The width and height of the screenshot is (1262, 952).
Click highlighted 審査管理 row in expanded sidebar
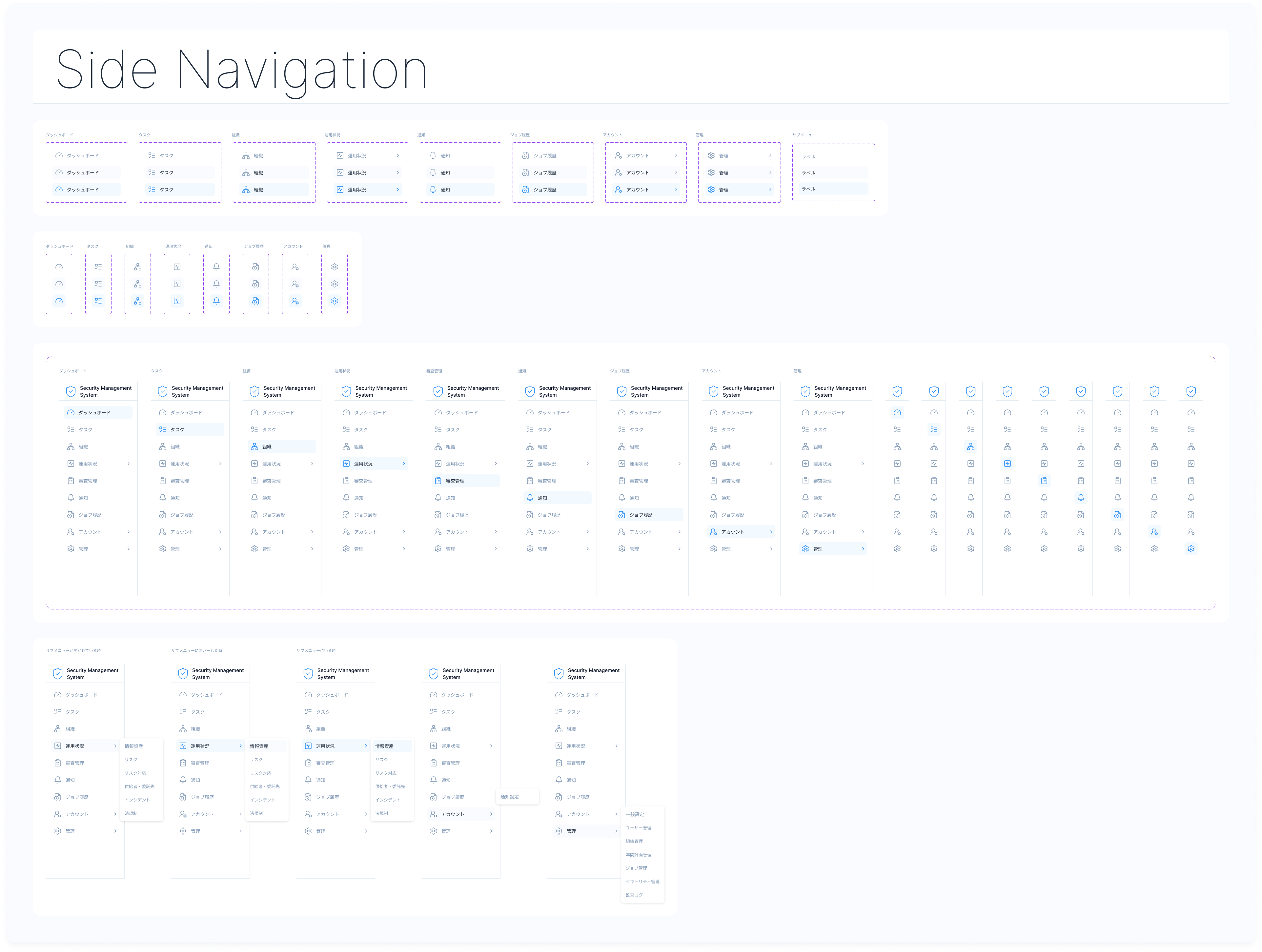466,481
